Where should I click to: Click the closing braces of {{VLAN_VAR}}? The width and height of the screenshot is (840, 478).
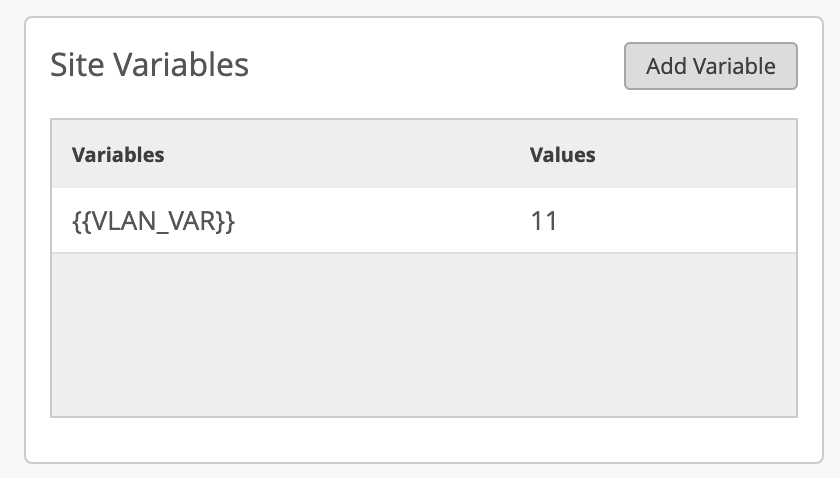[x=227, y=220]
